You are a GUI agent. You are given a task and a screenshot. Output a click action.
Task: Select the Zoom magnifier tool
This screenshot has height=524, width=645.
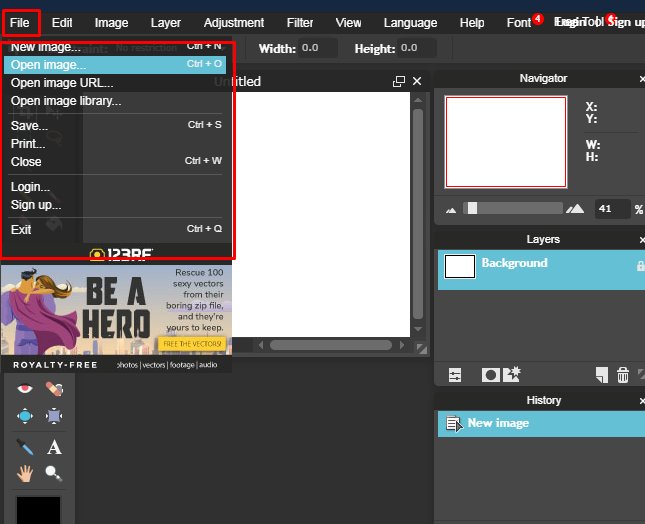[x=54, y=473]
